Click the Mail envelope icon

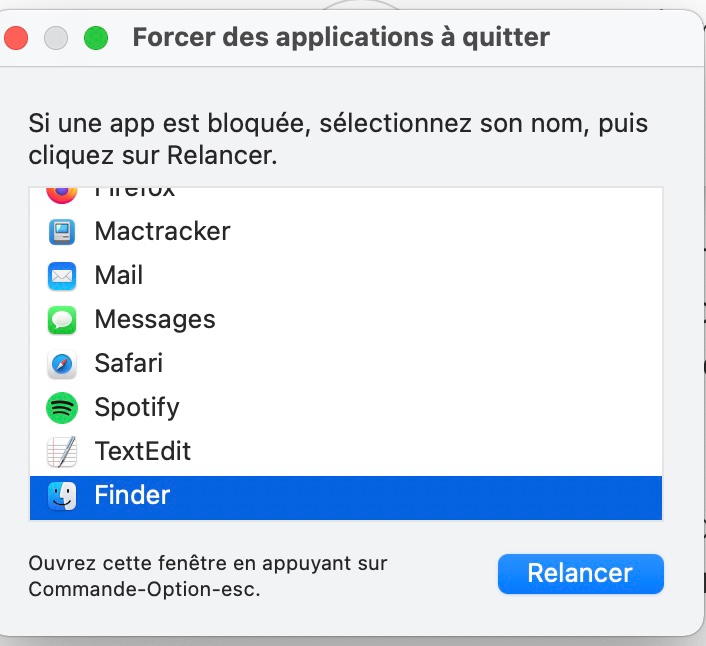pos(62,276)
